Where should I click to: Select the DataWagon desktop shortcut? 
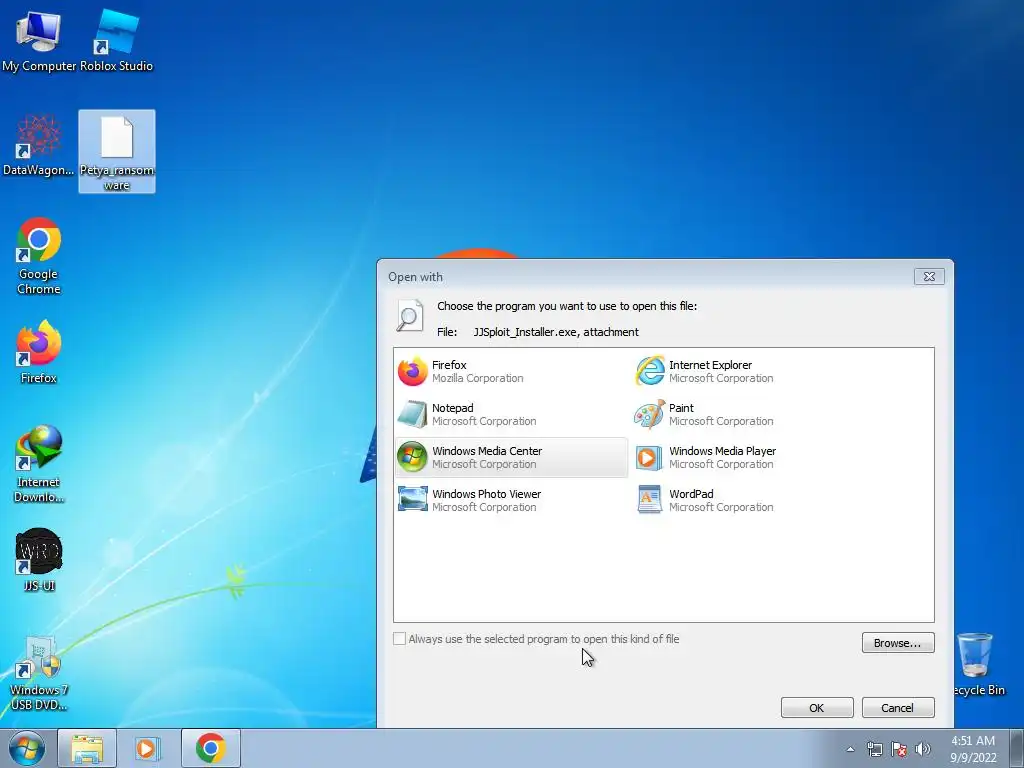39,145
